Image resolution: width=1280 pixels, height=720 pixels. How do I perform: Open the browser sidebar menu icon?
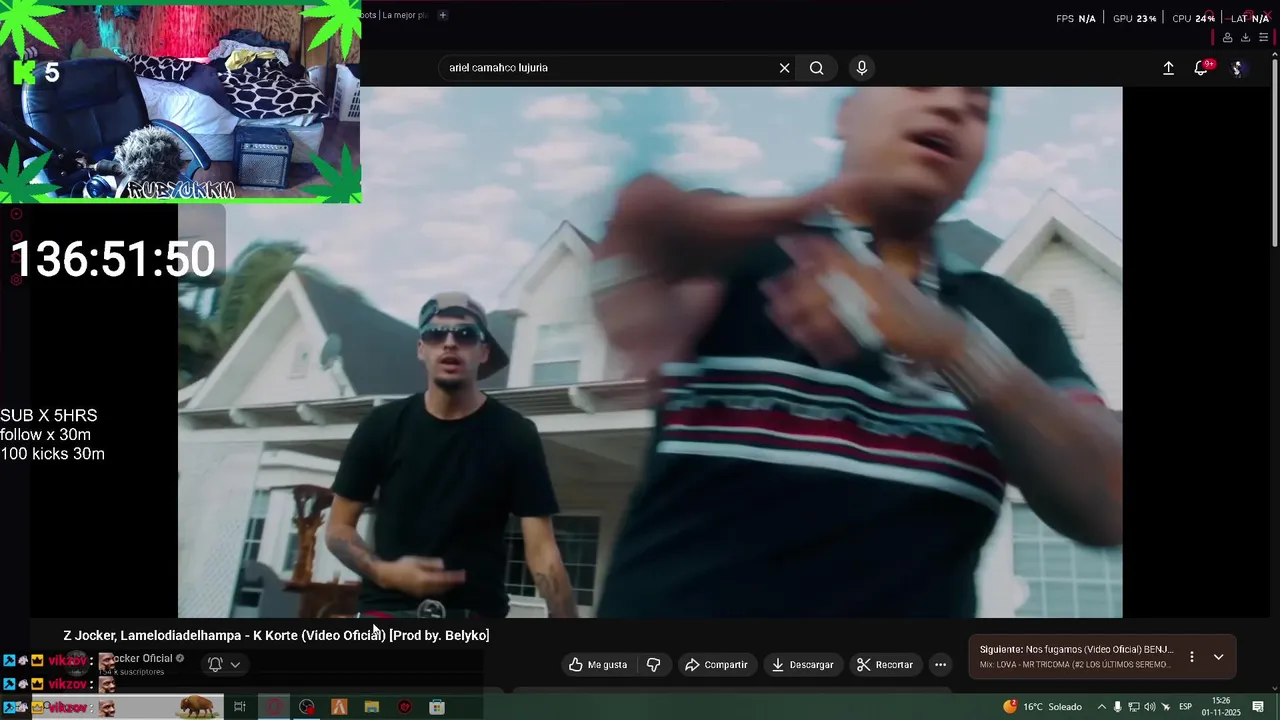1263,38
